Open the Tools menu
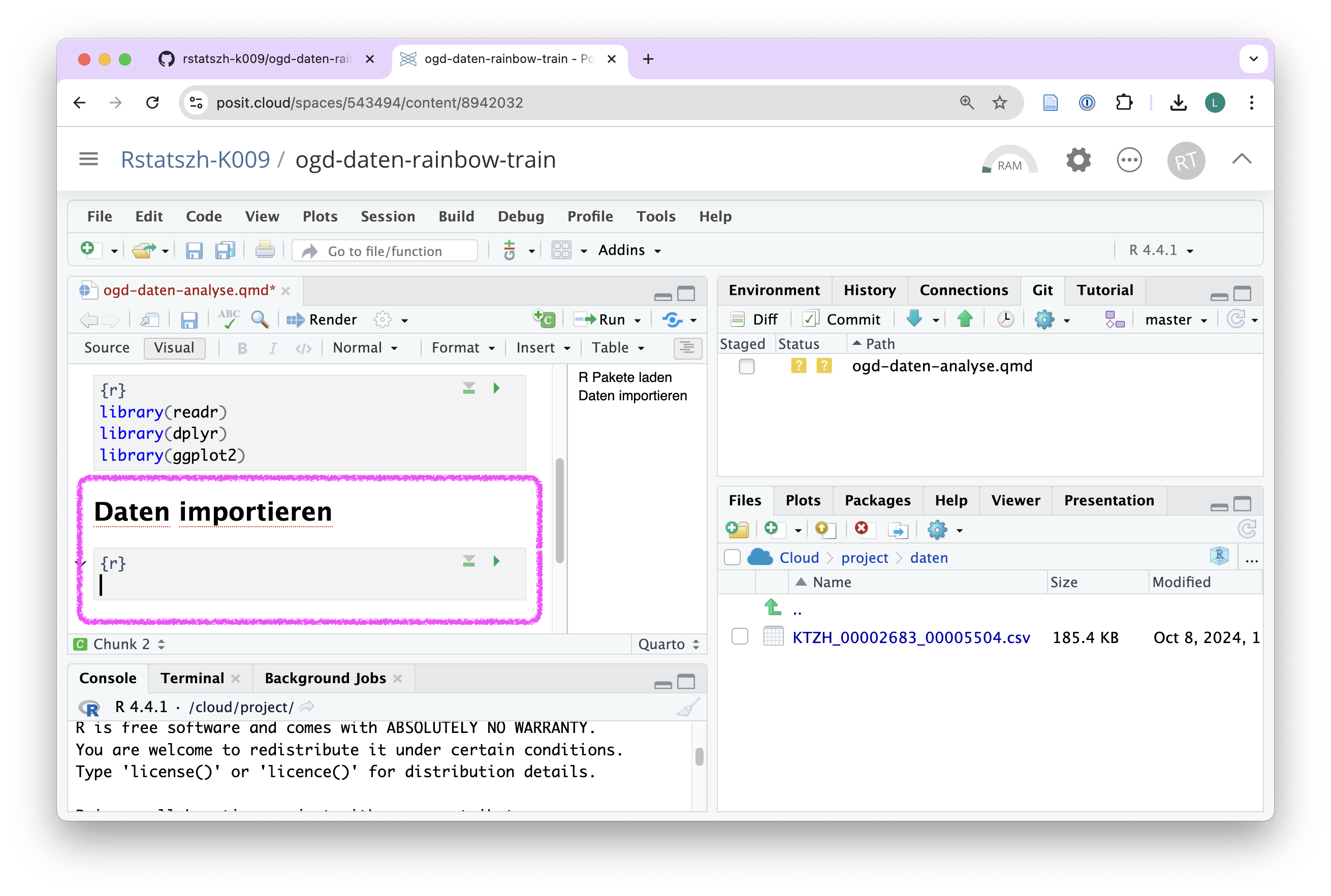Image resolution: width=1331 pixels, height=896 pixels. [655, 216]
